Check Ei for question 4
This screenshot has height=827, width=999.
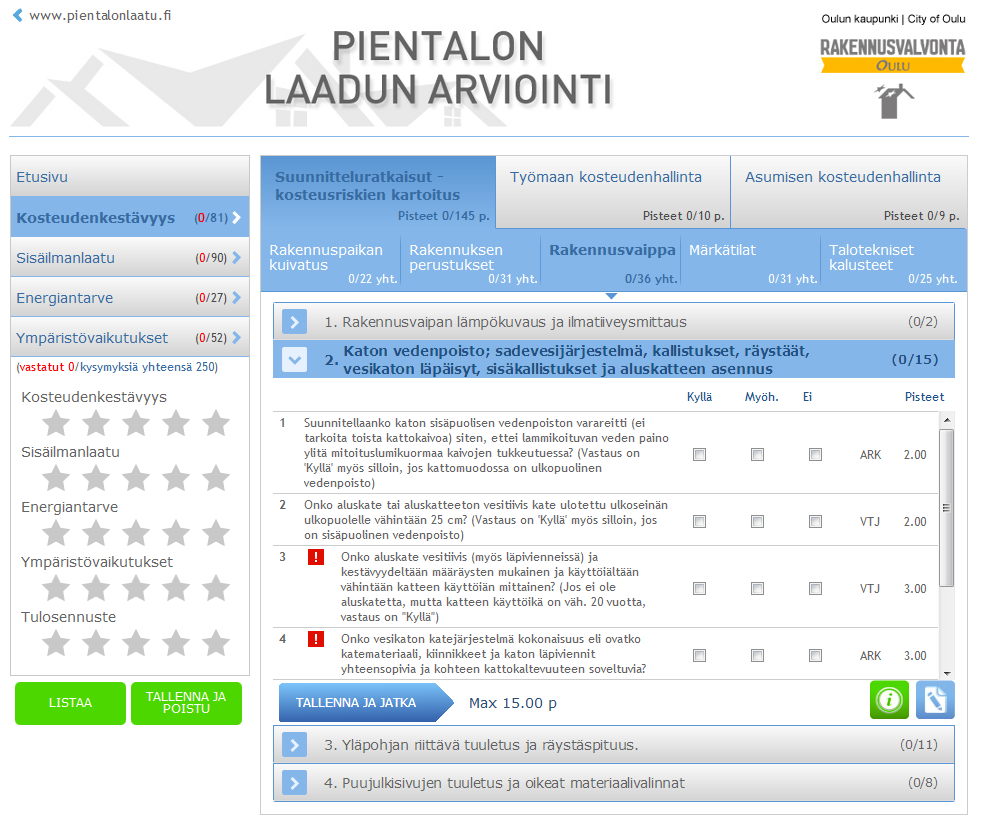[816, 655]
